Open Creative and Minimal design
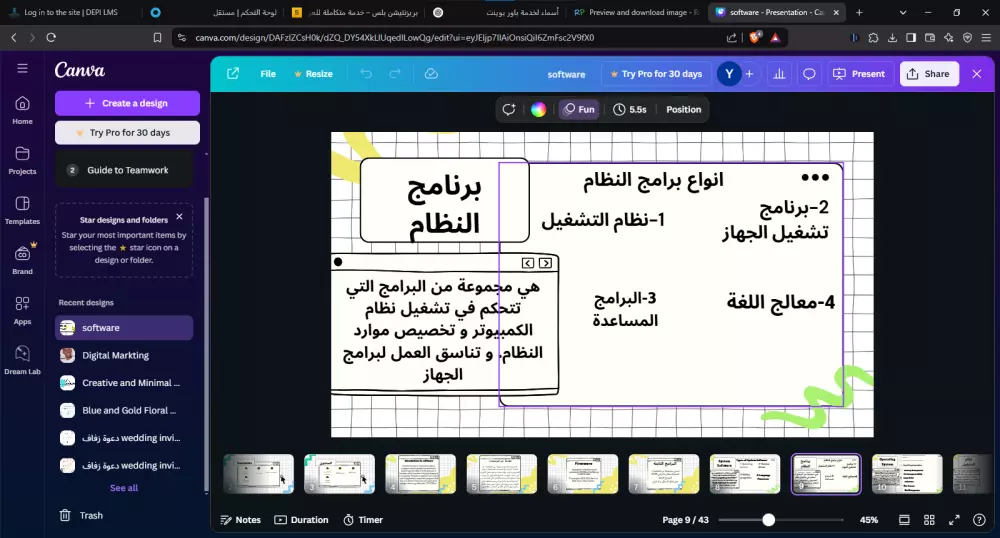This screenshot has width=1000, height=538. (124, 382)
